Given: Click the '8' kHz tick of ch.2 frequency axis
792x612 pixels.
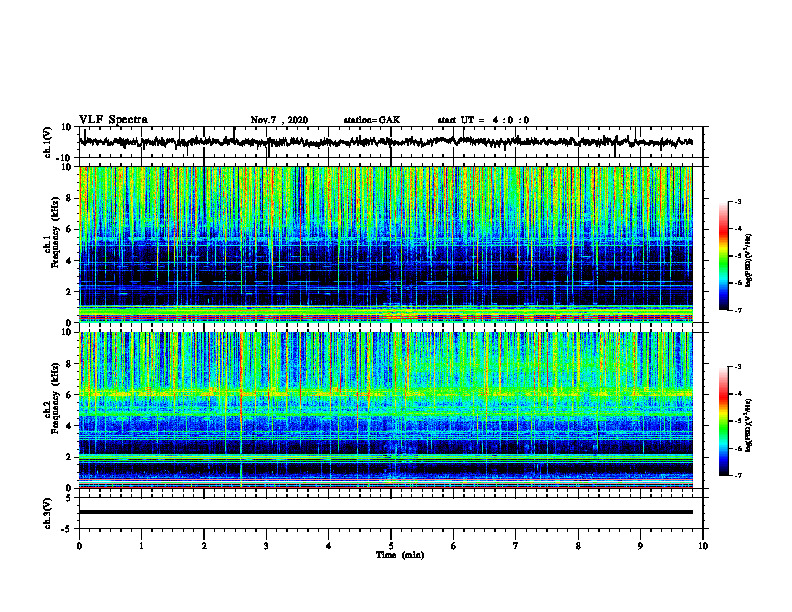Looking at the screenshot, I should [x=70, y=364].
